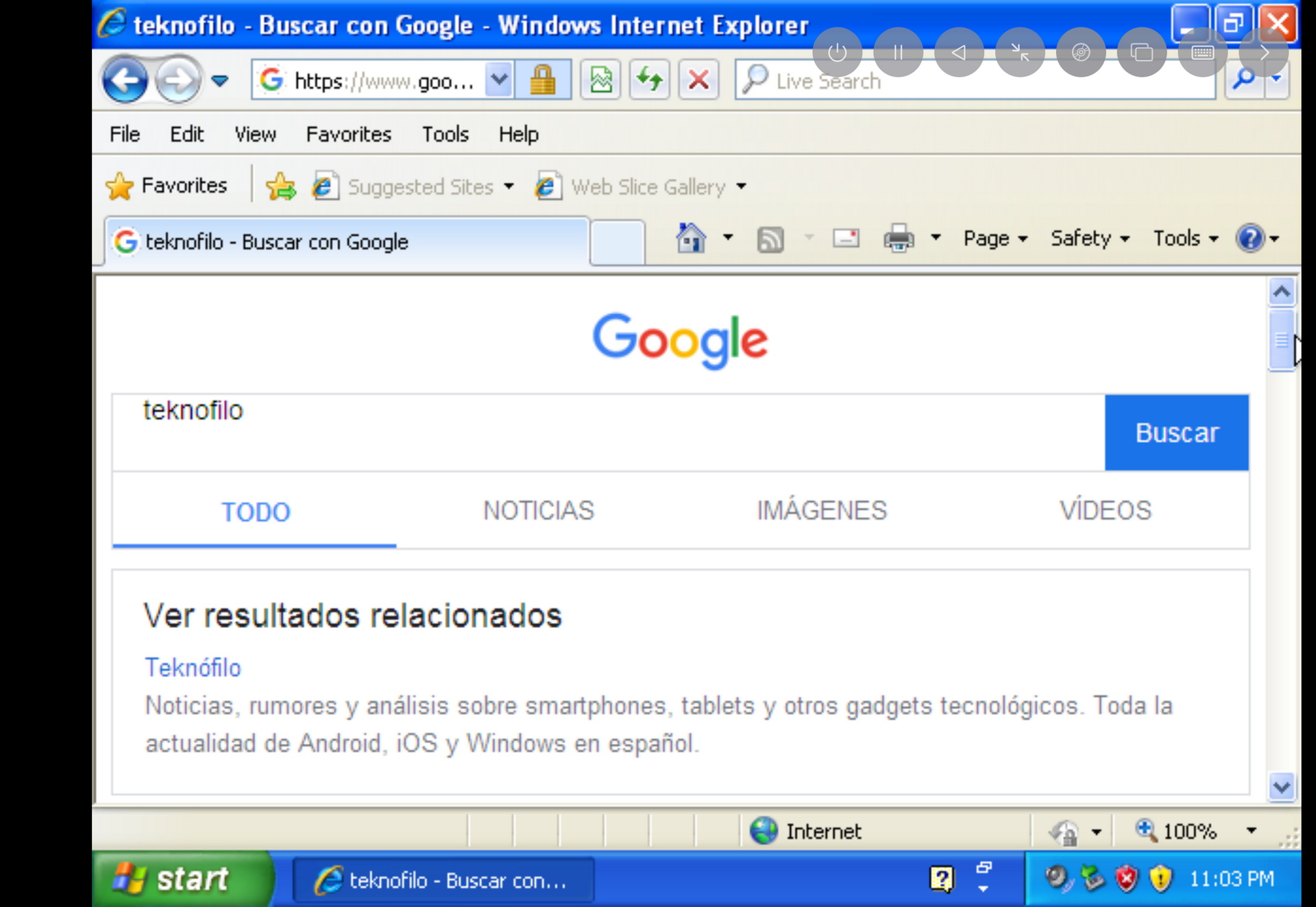Switch to the NOTICIAS tab
The width and height of the screenshot is (1316, 907).
pyautogui.click(x=539, y=511)
